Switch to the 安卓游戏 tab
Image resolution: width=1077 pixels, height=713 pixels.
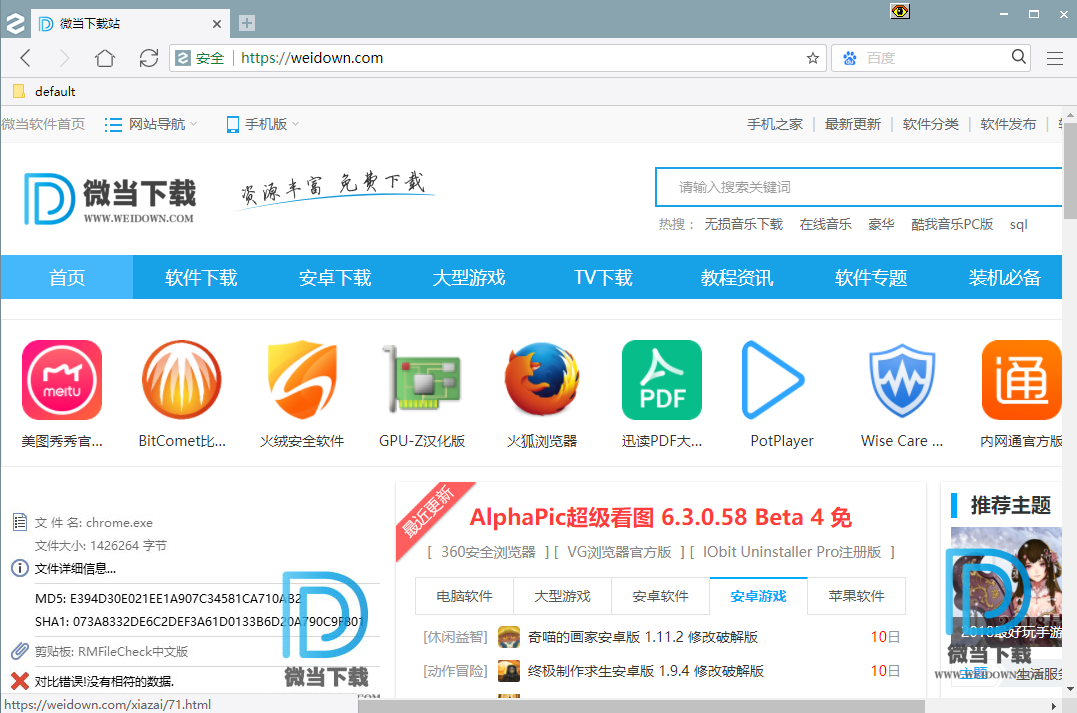[x=758, y=596]
